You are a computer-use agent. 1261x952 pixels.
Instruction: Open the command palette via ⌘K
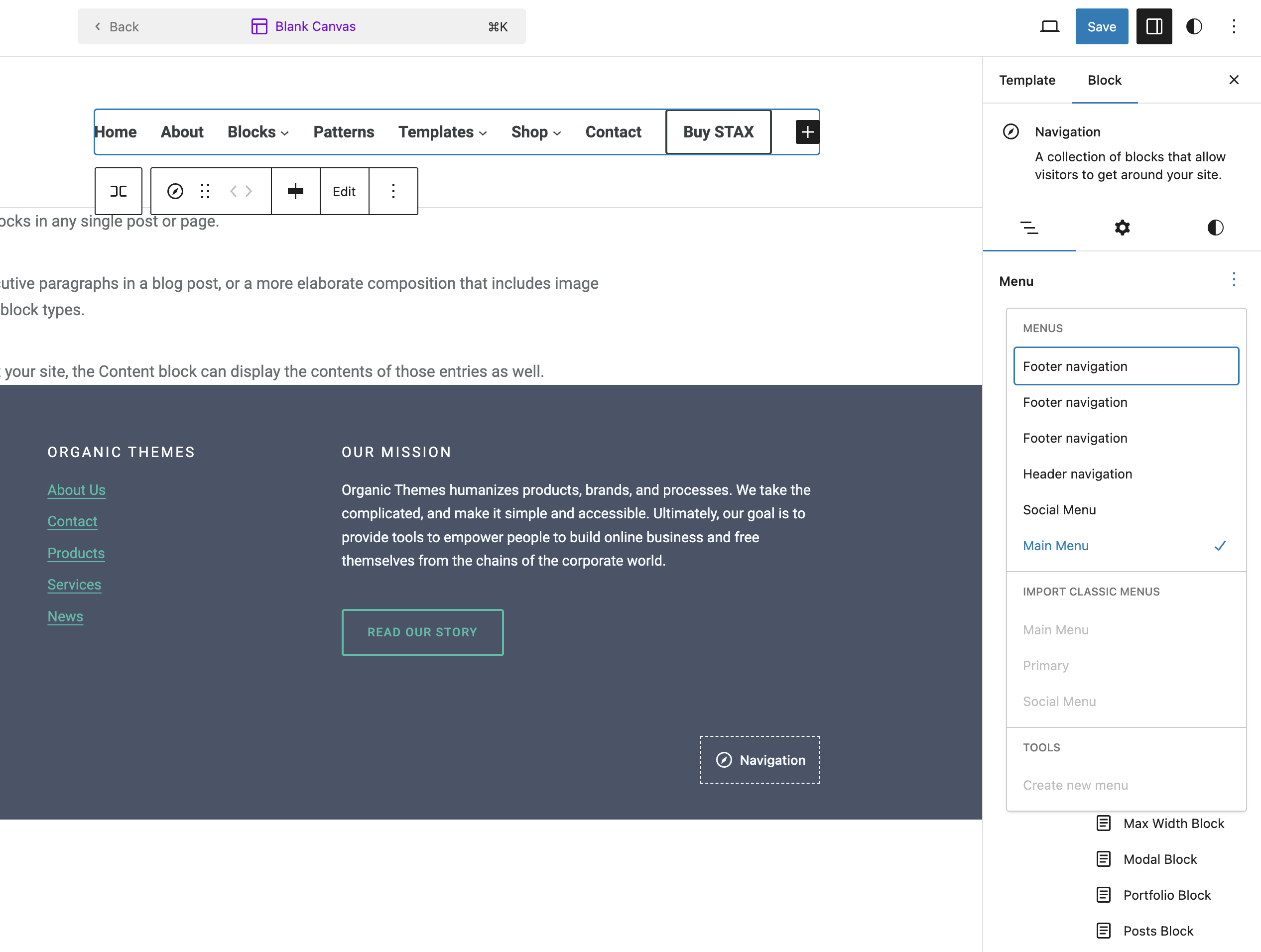(498, 26)
